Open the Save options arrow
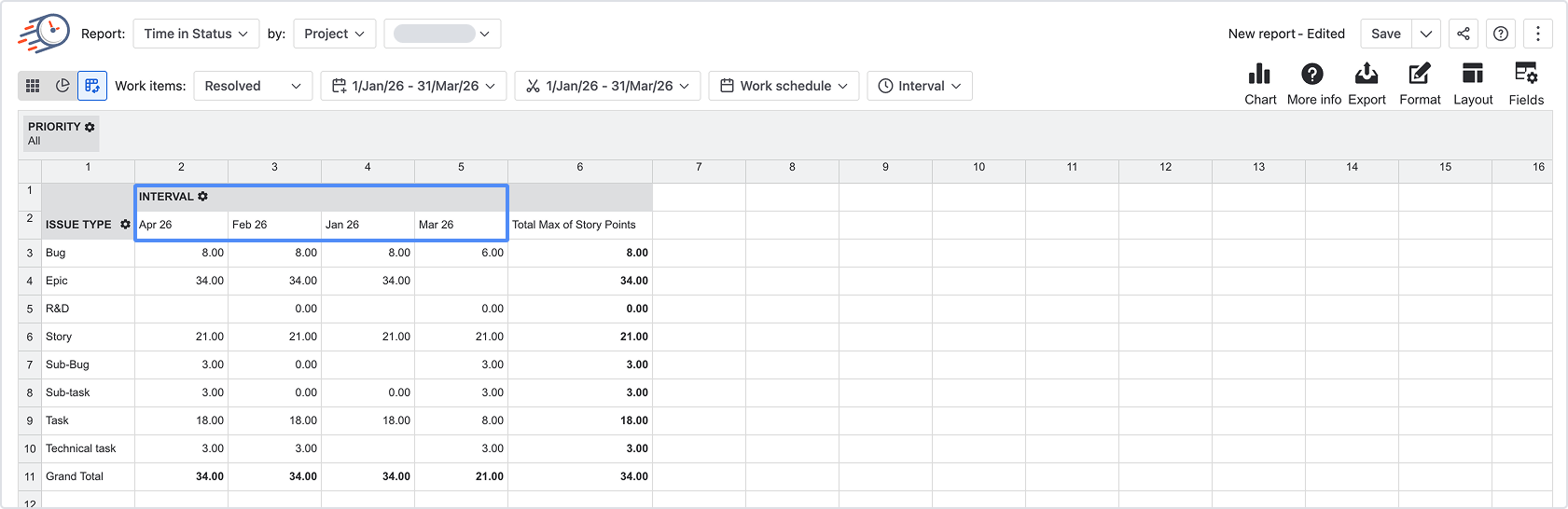The width and height of the screenshot is (1568, 509). [x=1426, y=34]
